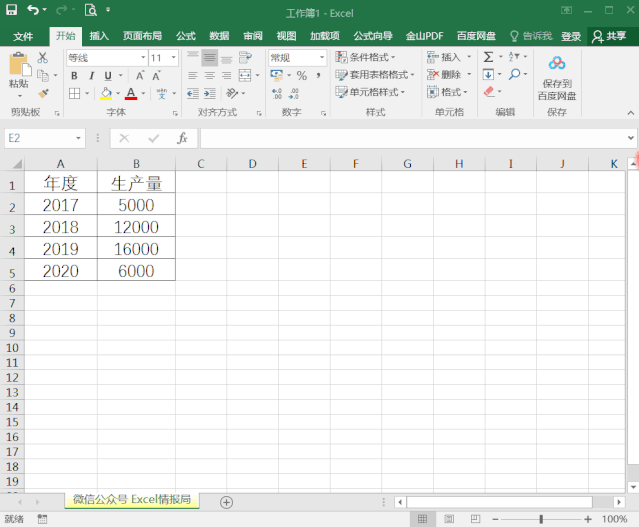Click Increase Indent icon
Image resolution: width=639 pixels, height=527 pixels.
[209, 94]
